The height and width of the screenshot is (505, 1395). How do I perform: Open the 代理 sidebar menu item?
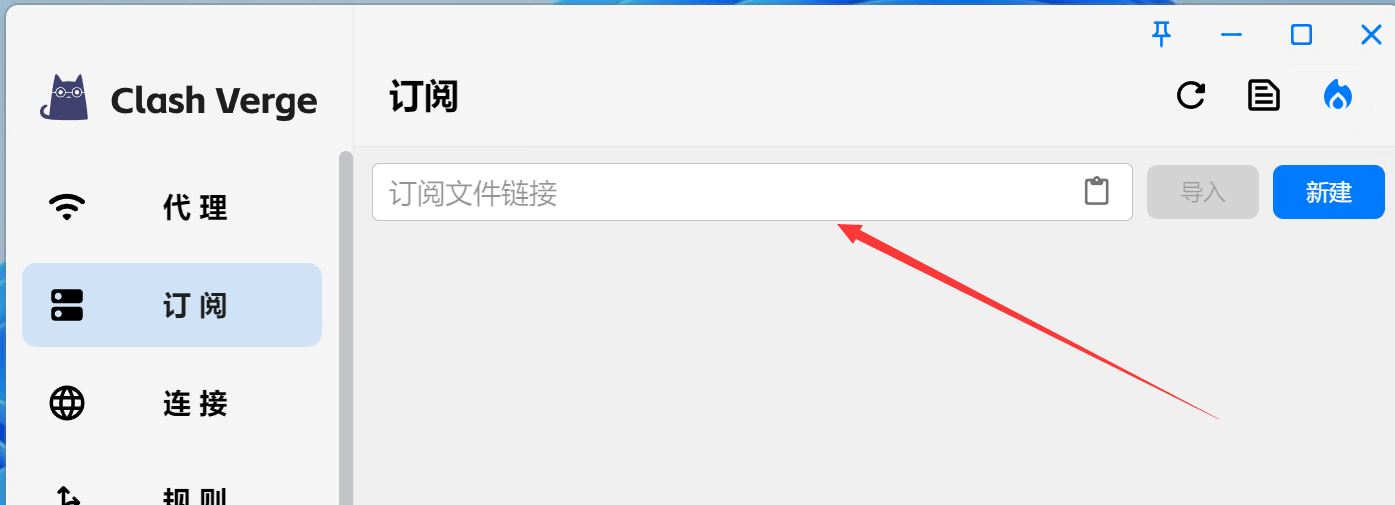172,207
